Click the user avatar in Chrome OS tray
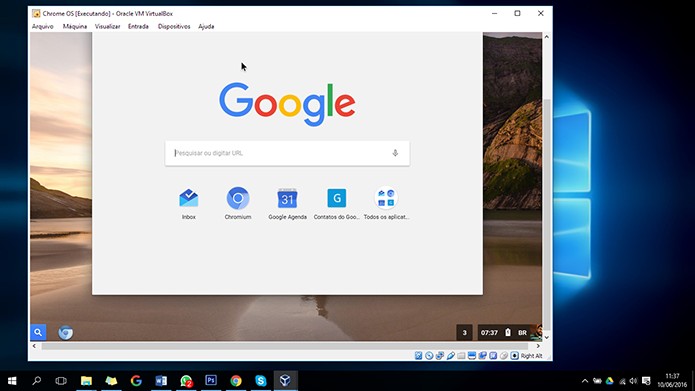695x391 pixels. pyautogui.click(x=536, y=332)
